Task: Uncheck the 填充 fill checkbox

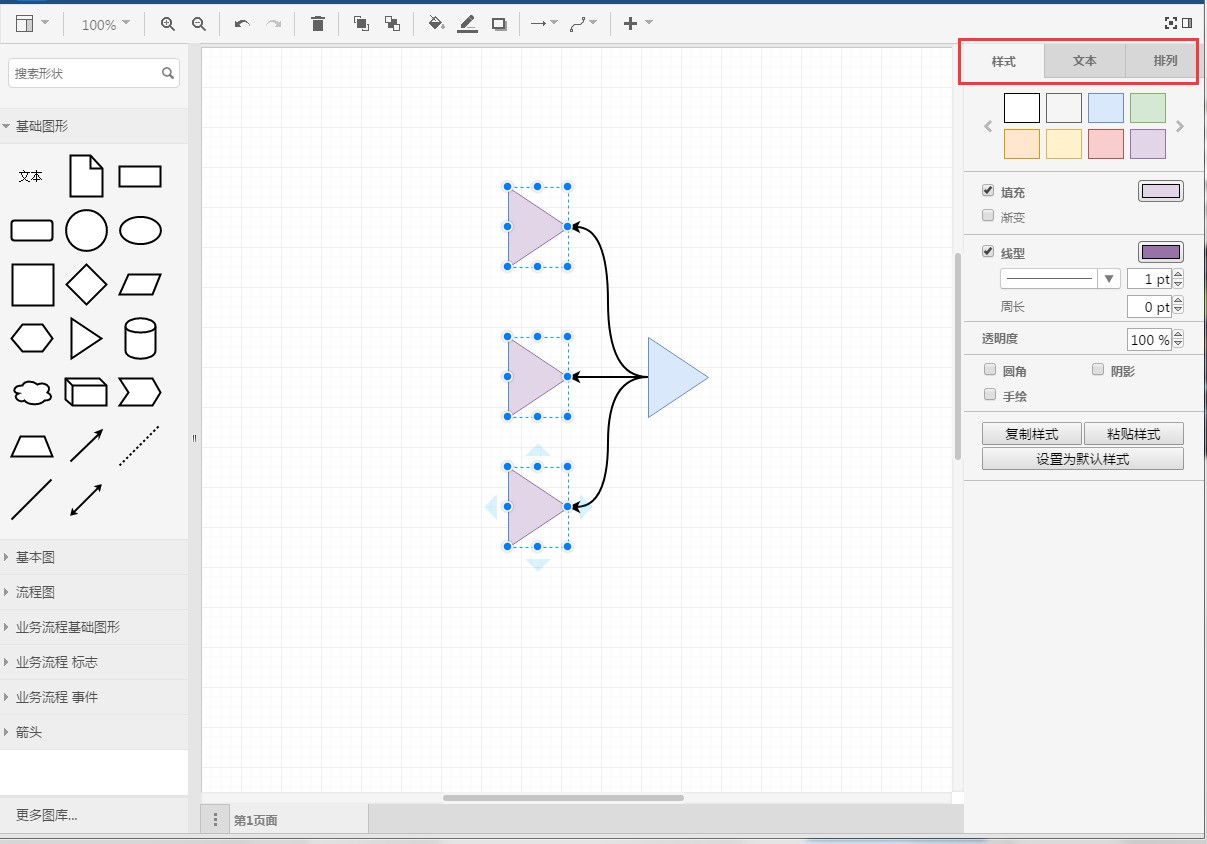Action: tap(988, 191)
